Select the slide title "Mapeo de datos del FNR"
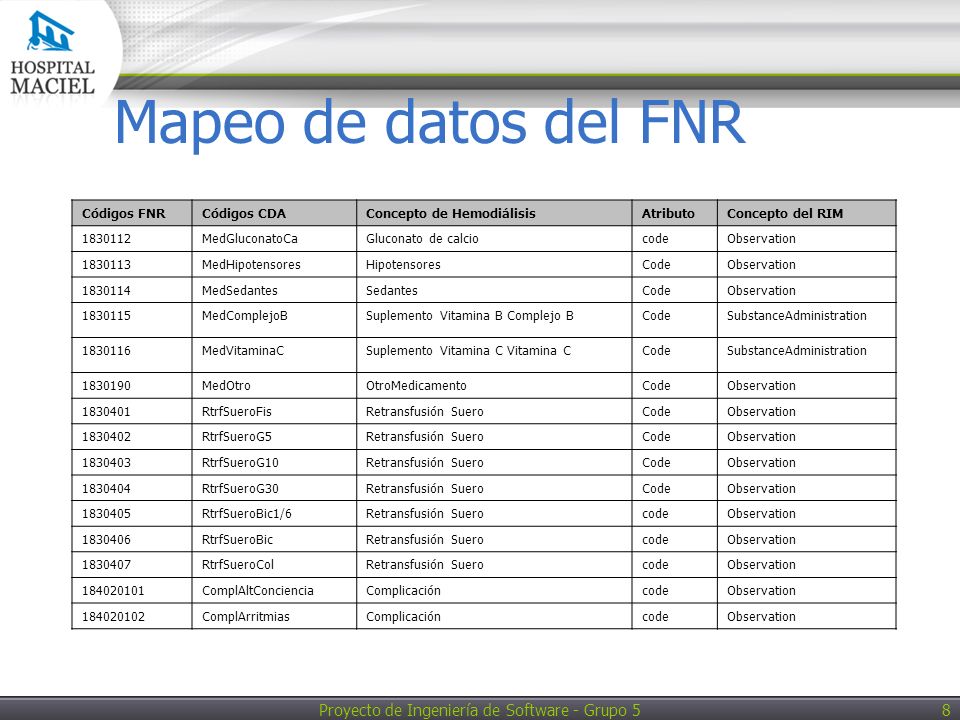Screen dimensions: 960x720 (430, 122)
